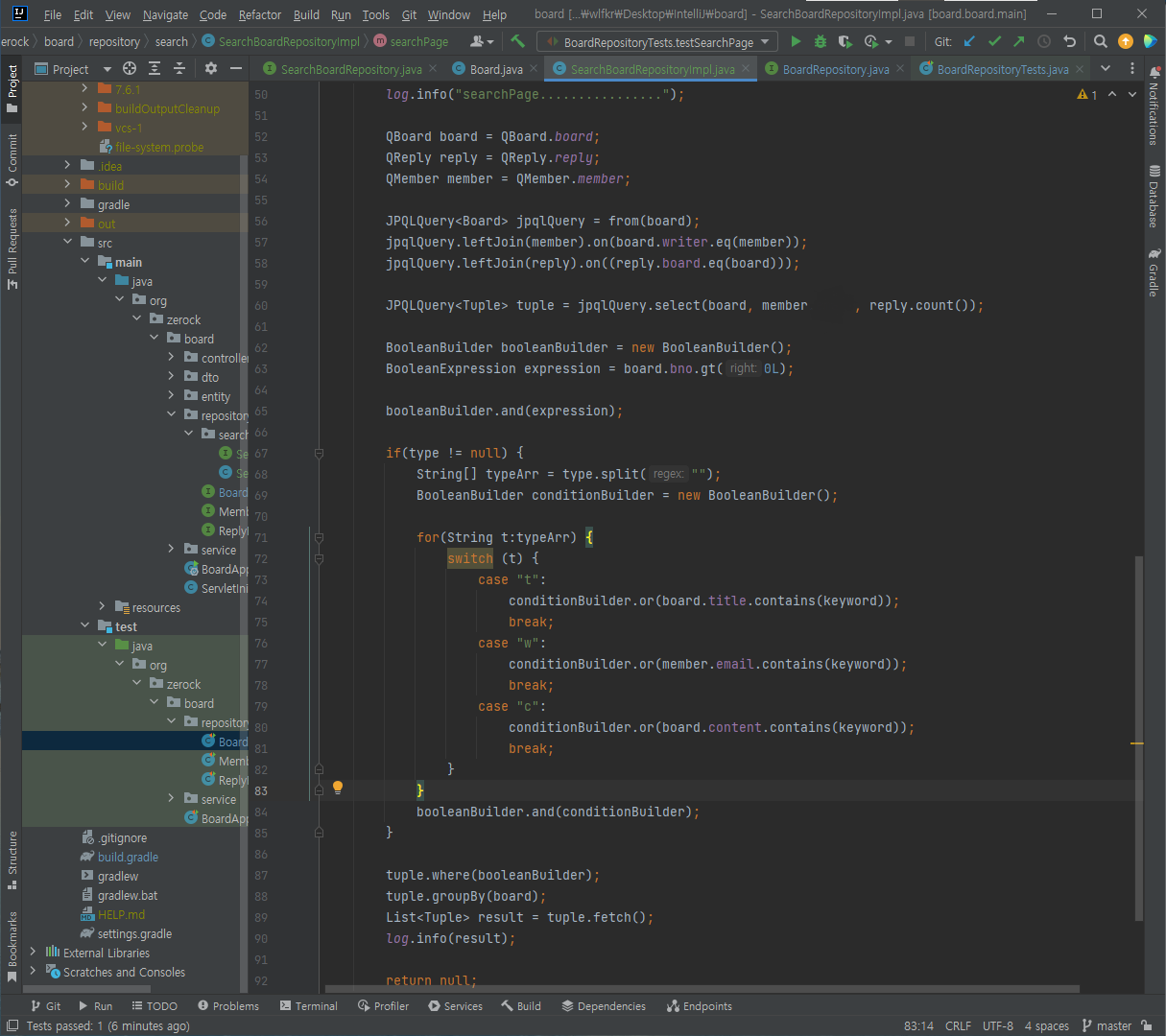Expand all in the Project panel toolbar
1166x1036 pixels.
click(x=155, y=69)
